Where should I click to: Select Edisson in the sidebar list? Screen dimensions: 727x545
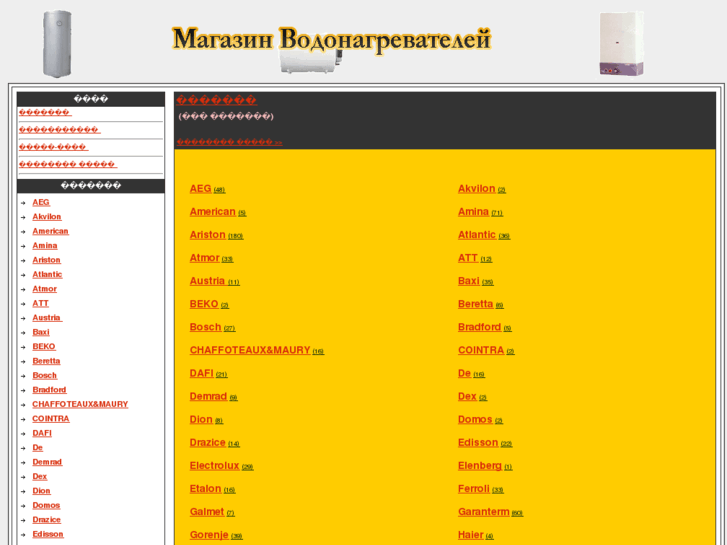coord(48,534)
